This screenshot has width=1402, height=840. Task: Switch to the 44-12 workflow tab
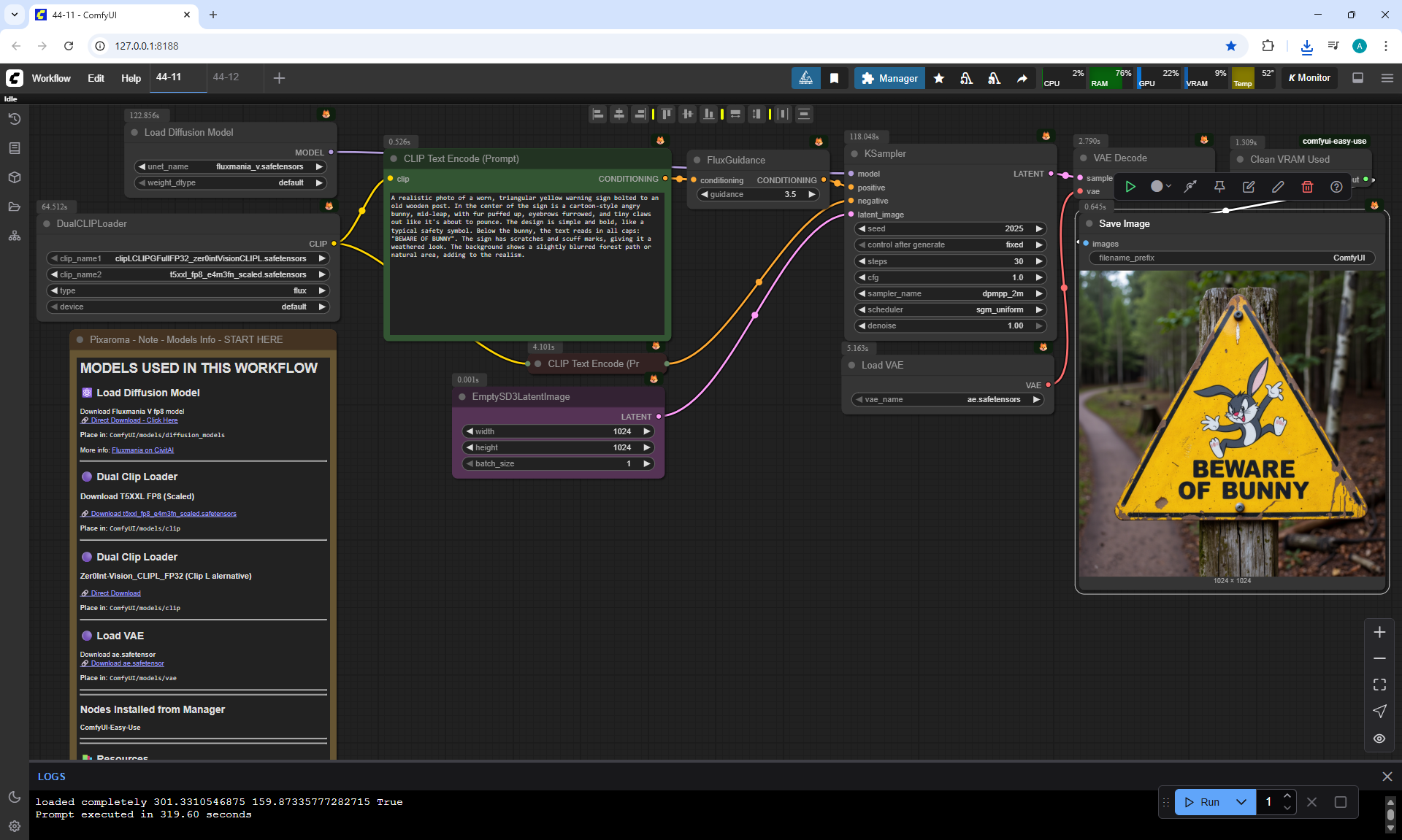coord(226,77)
